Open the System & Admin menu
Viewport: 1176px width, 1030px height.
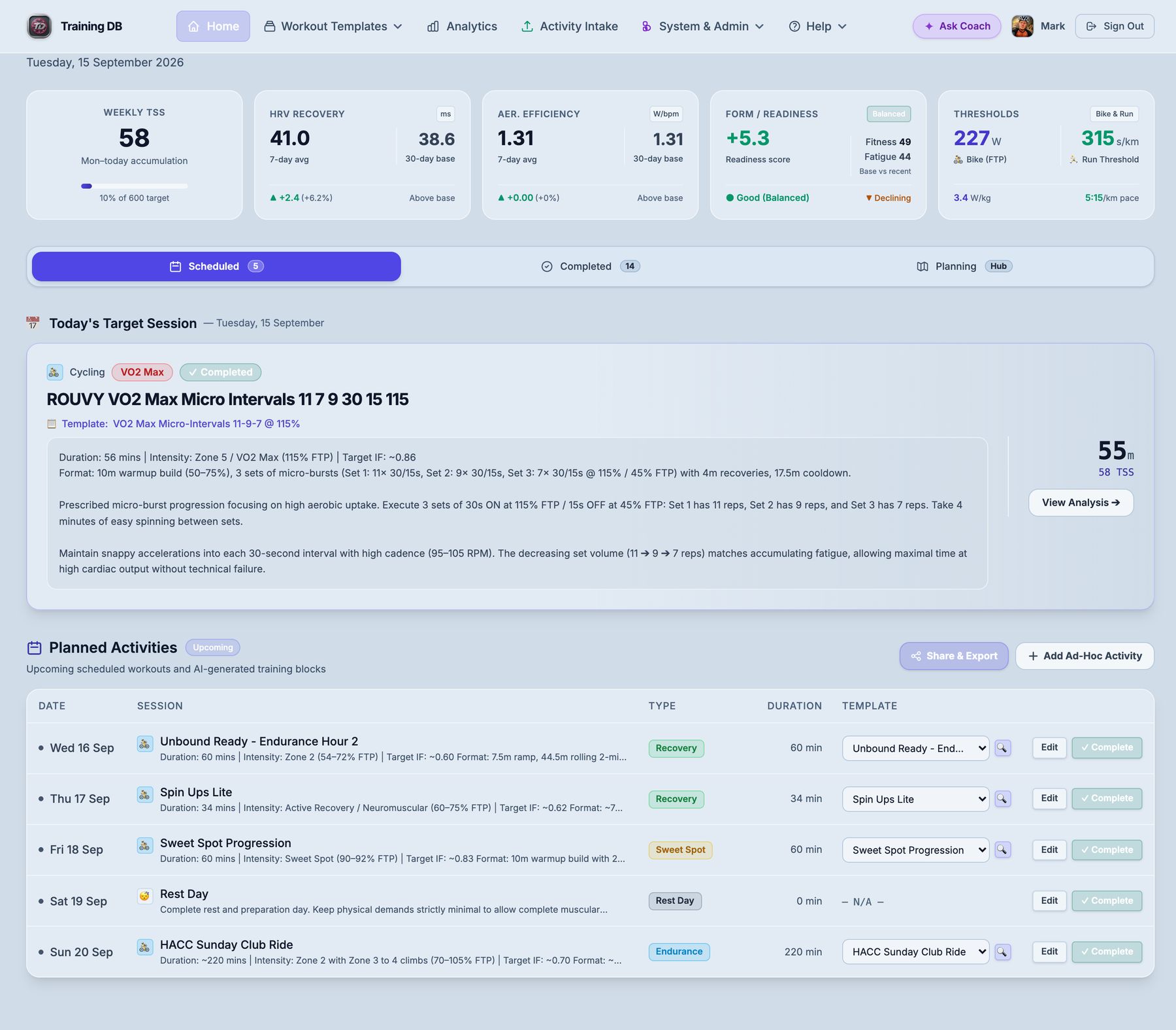[702, 26]
